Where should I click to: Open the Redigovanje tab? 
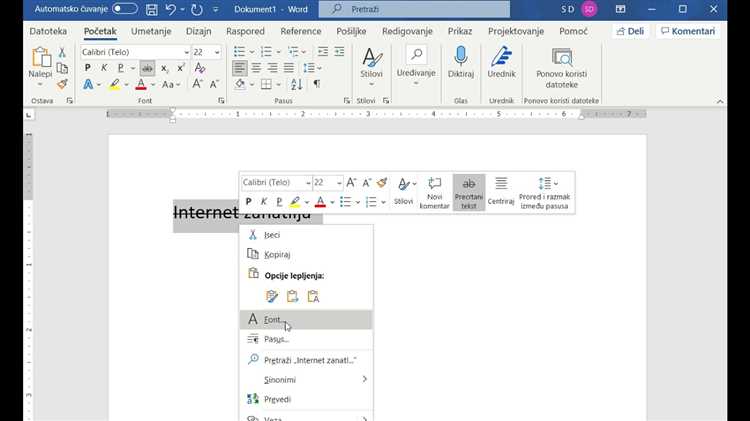click(407, 31)
